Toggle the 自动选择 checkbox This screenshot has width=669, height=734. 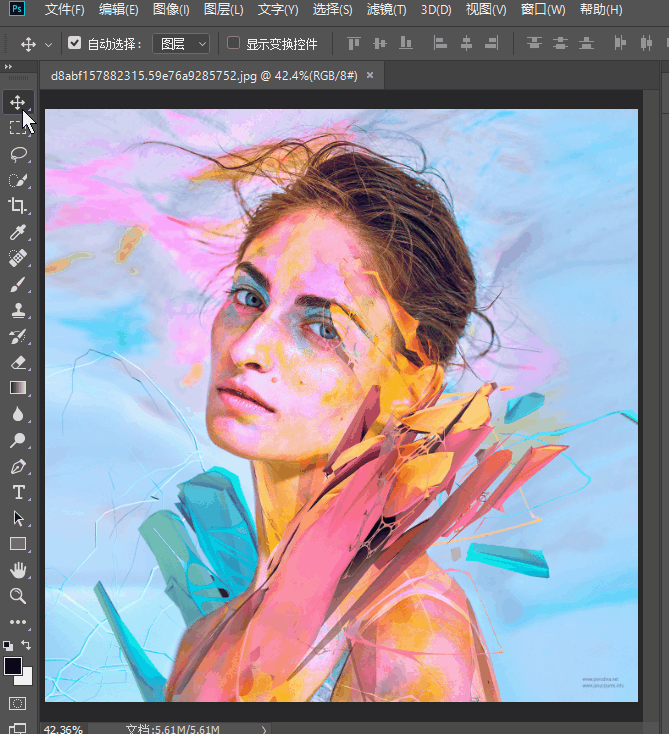[x=75, y=44]
